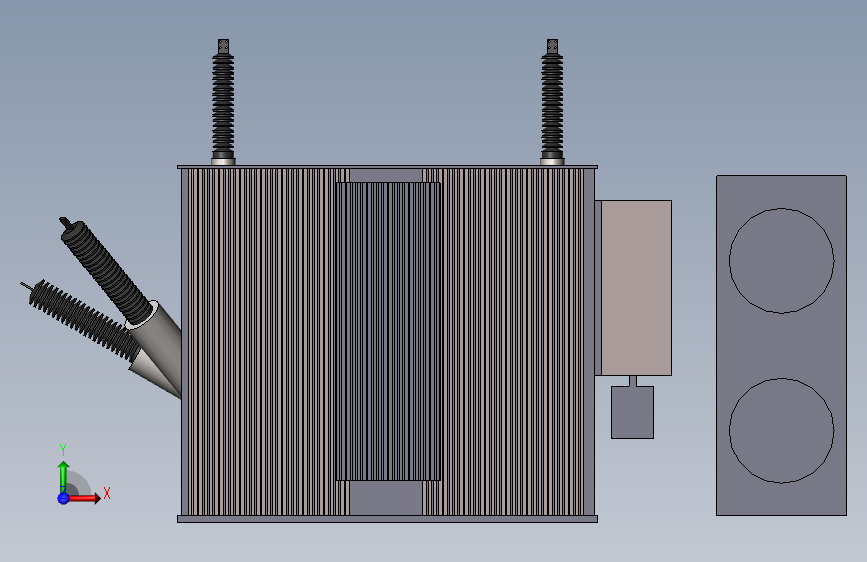Viewport: 867px width, 562px height.
Task: Select the top-left vertical bushing insulator
Action: (223, 102)
